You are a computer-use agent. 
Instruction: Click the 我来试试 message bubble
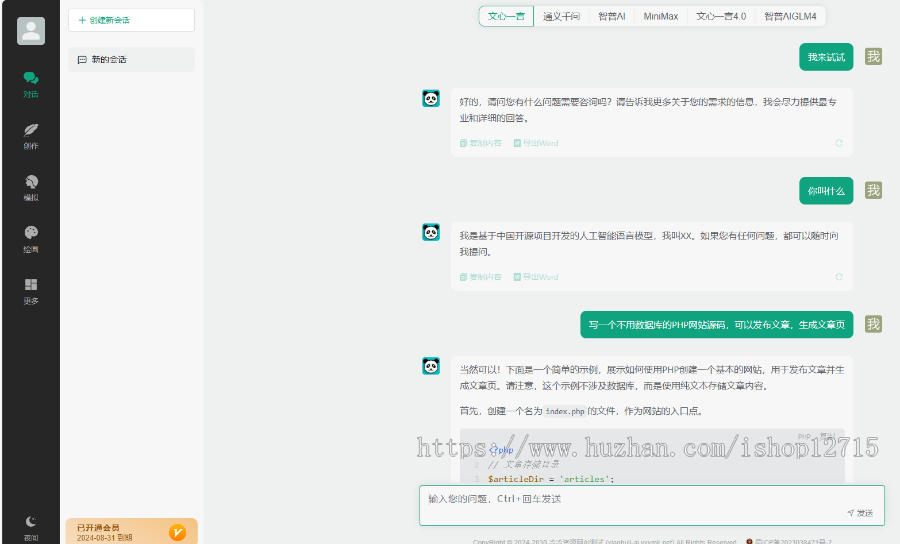[x=826, y=57]
